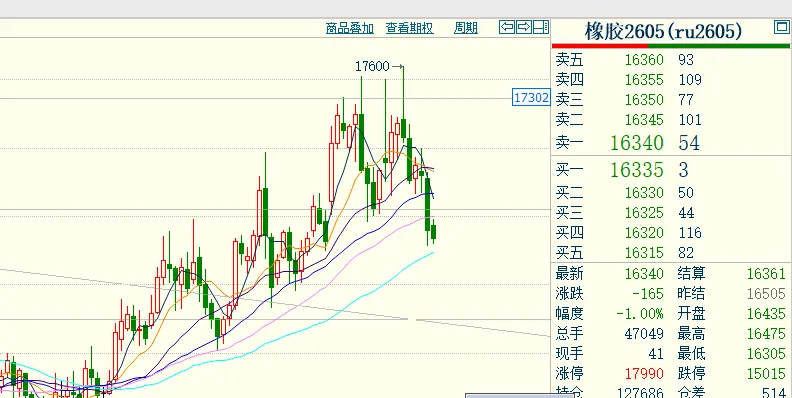Screen dimensions: 792x398
Task: Open the 查看期权 link
Action: (409, 28)
